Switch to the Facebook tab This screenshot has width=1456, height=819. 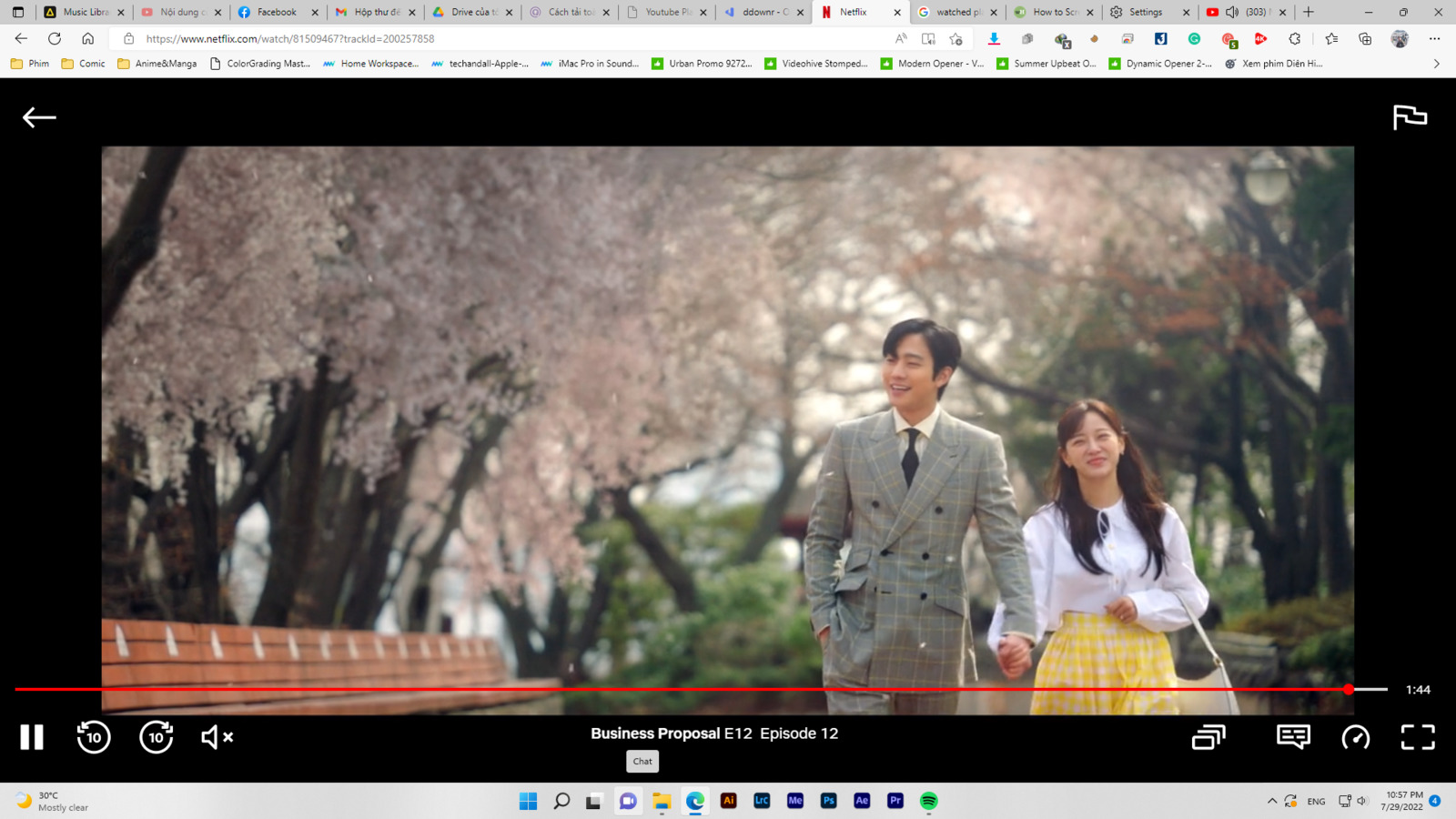(277, 12)
